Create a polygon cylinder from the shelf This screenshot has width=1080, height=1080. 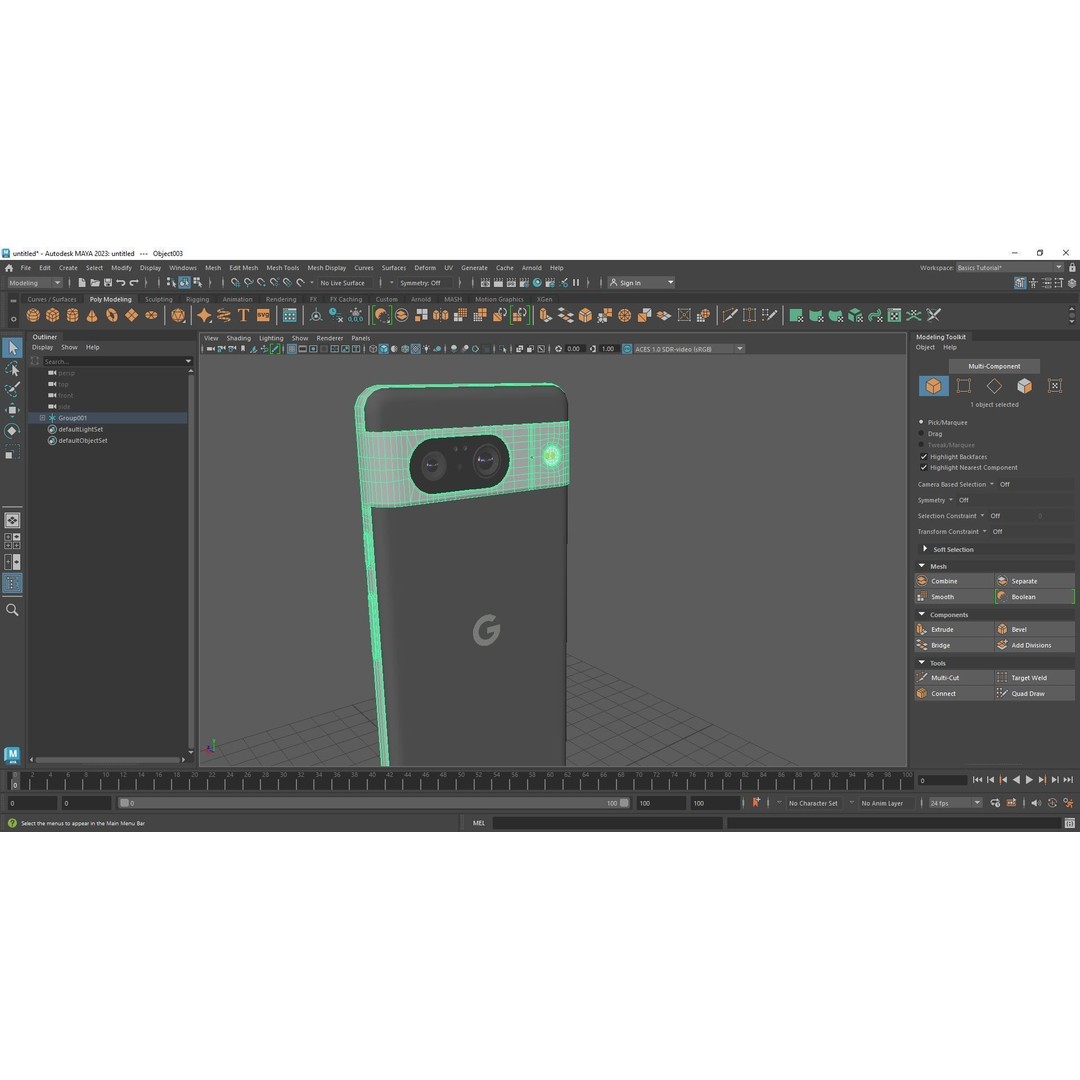coord(72,315)
